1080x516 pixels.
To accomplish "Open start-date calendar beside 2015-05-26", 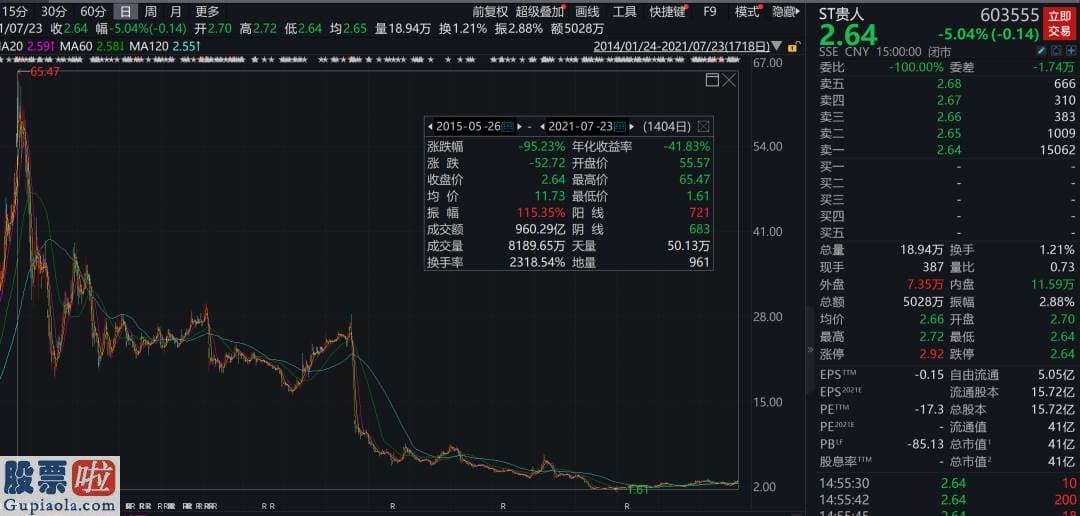I will [508, 127].
